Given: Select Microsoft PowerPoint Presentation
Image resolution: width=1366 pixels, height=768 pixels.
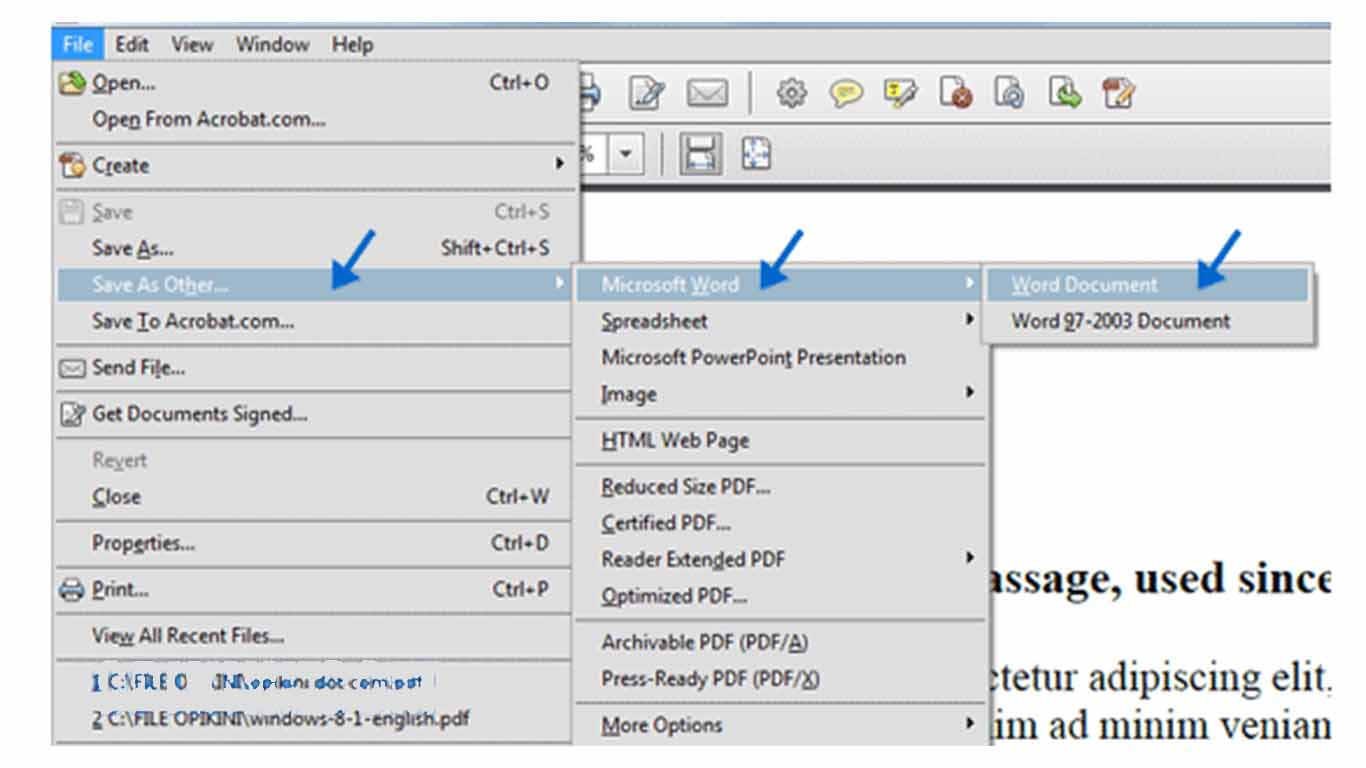Looking at the screenshot, I should pyautogui.click(x=782, y=357).
